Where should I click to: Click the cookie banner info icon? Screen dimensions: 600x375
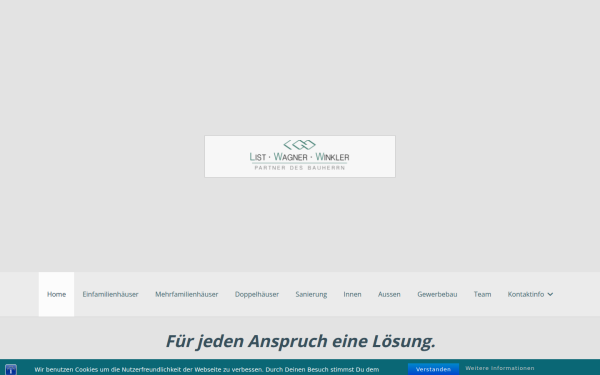click(x=11, y=370)
